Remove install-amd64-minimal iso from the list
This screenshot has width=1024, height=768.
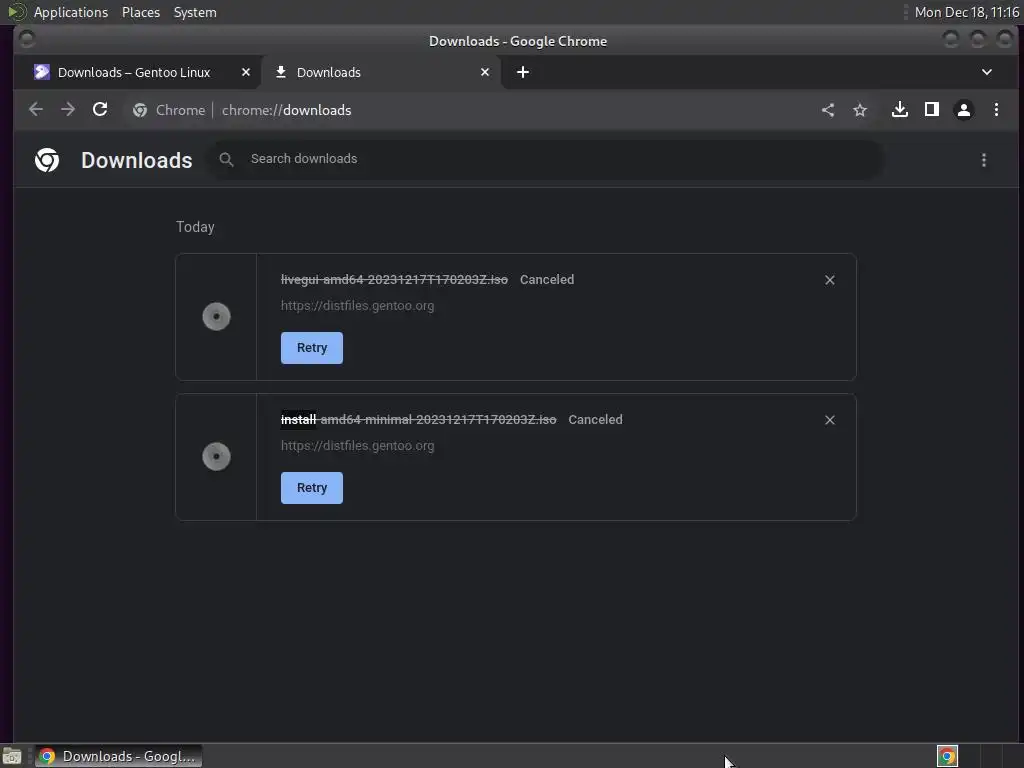[829, 420]
